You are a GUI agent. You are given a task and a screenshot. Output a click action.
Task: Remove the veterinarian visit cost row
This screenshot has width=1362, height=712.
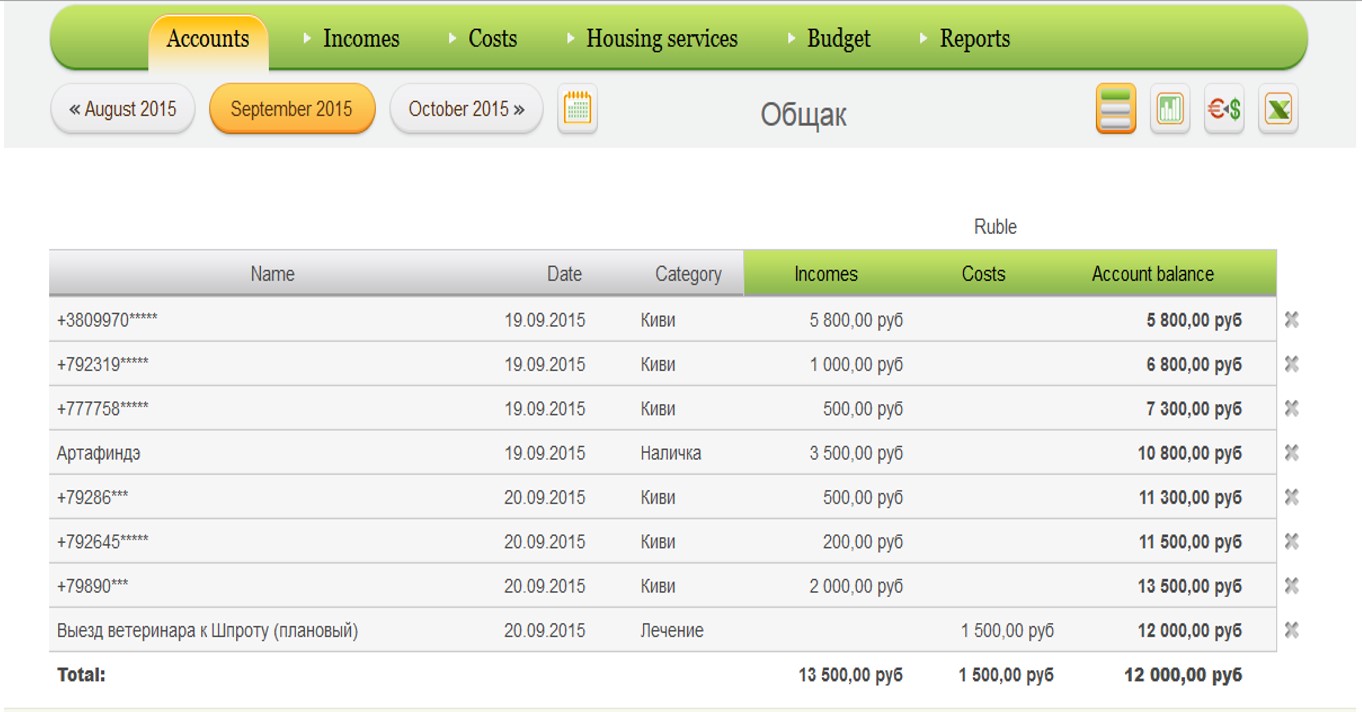click(x=1291, y=630)
